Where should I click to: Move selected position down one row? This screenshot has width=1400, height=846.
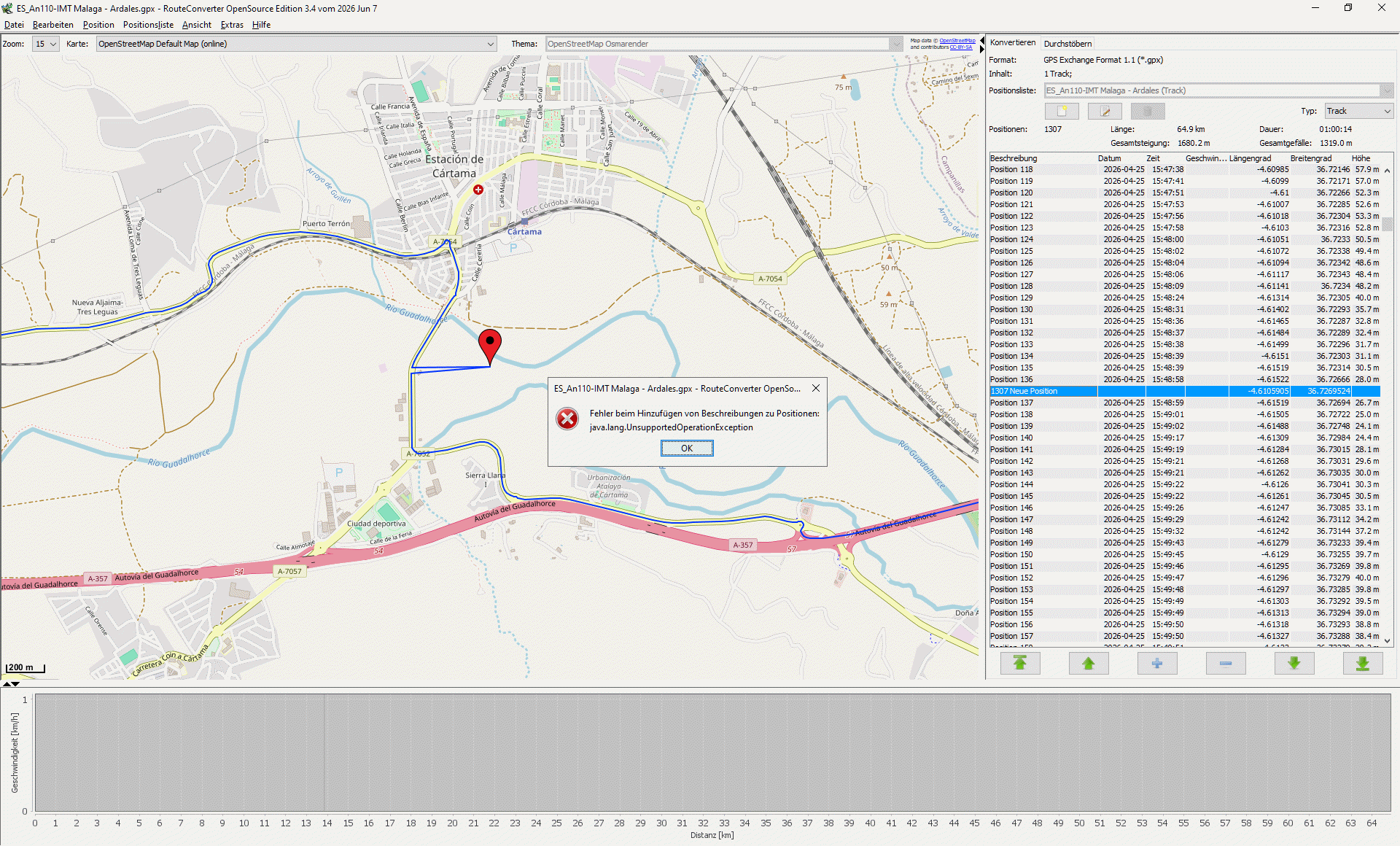pos(1294,663)
